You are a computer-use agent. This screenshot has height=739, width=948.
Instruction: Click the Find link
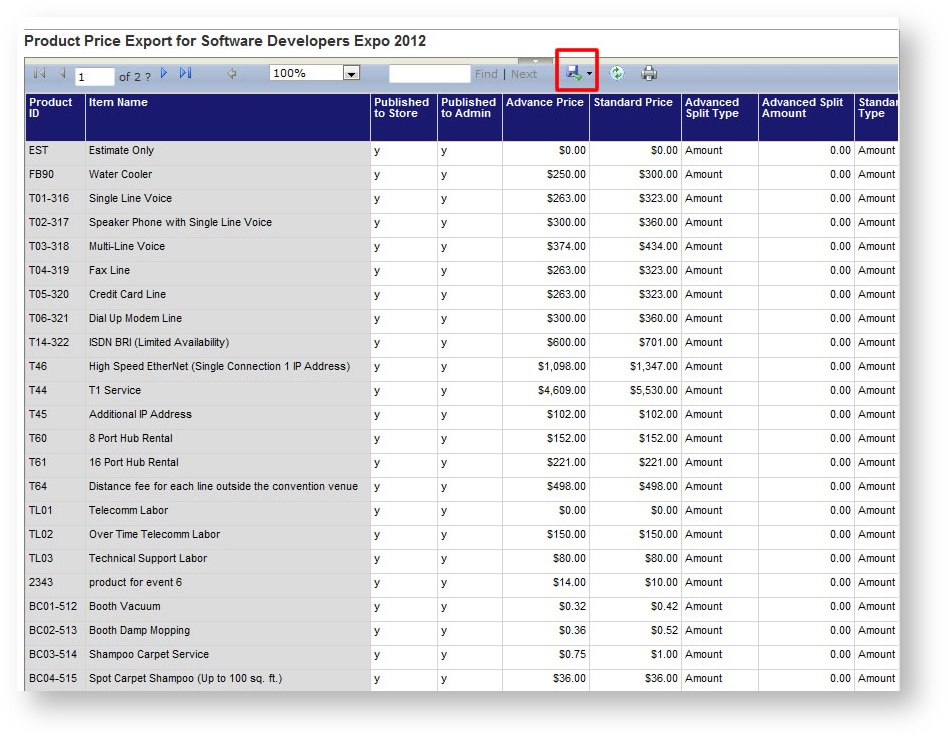[485, 73]
